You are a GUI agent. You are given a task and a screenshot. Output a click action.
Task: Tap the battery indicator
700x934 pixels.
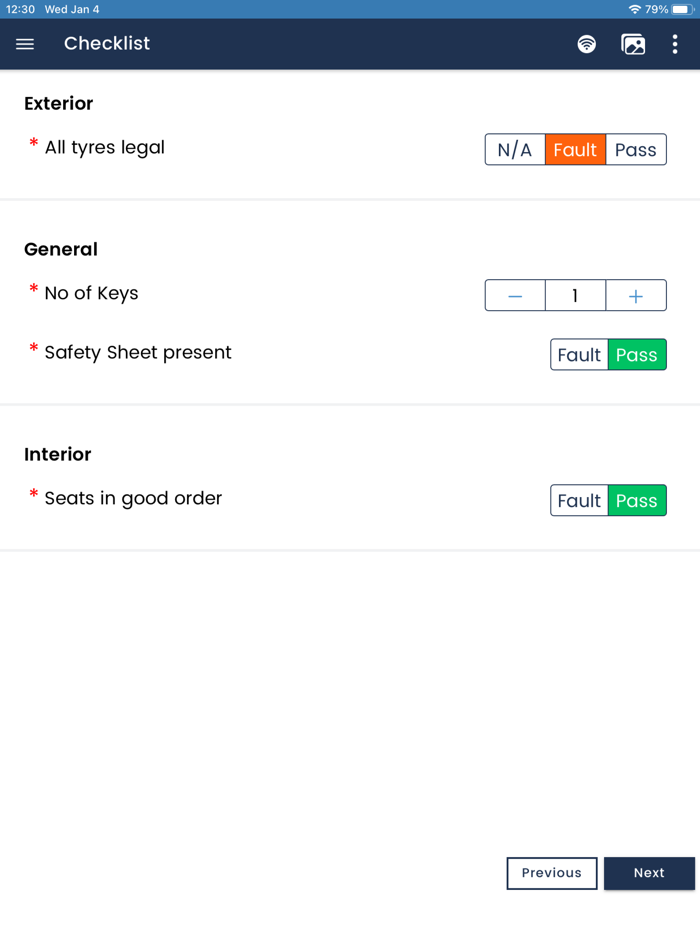coord(682,8)
